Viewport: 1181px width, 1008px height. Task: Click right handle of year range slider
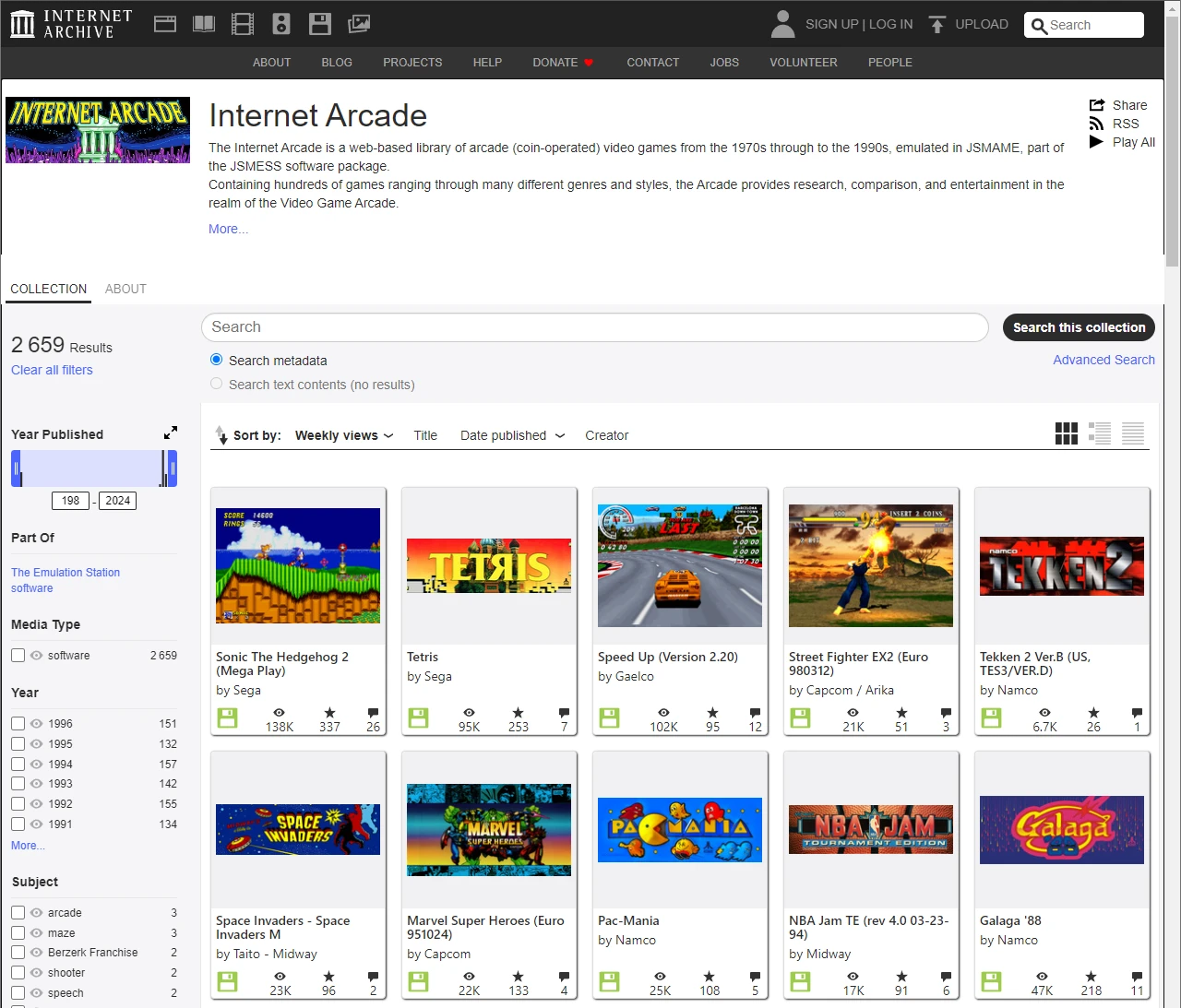pyautogui.click(x=172, y=468)
